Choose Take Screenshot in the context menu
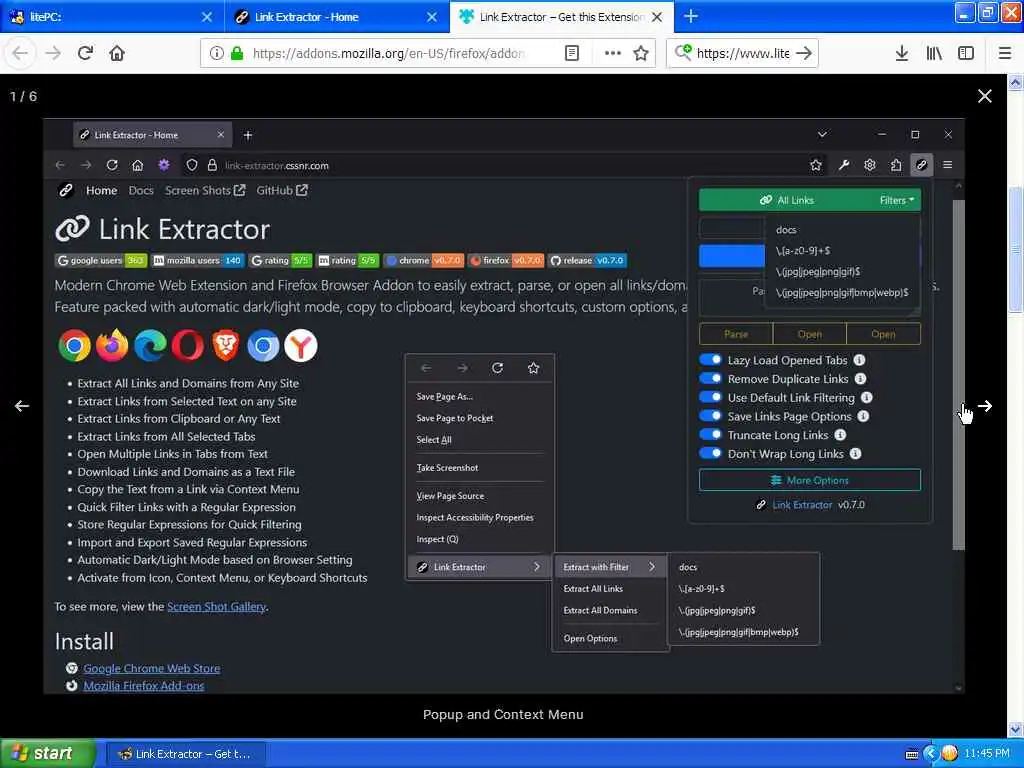1024x768 pixels. (x=447, y=468)
